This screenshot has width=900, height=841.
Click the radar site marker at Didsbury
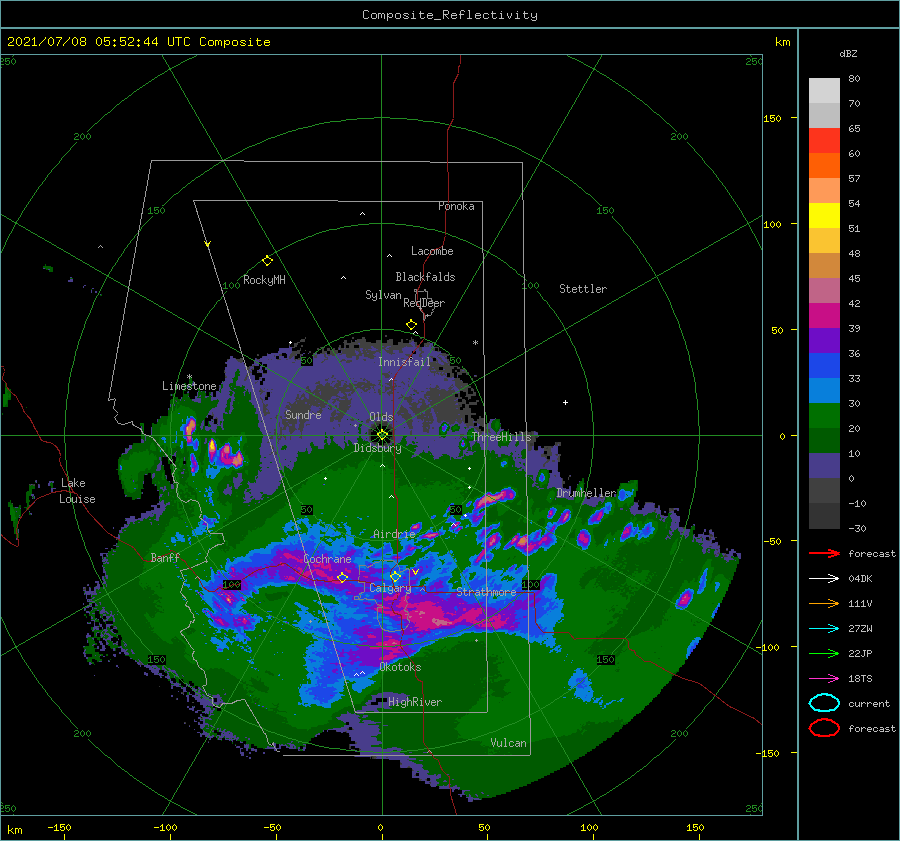click(382, 435)
